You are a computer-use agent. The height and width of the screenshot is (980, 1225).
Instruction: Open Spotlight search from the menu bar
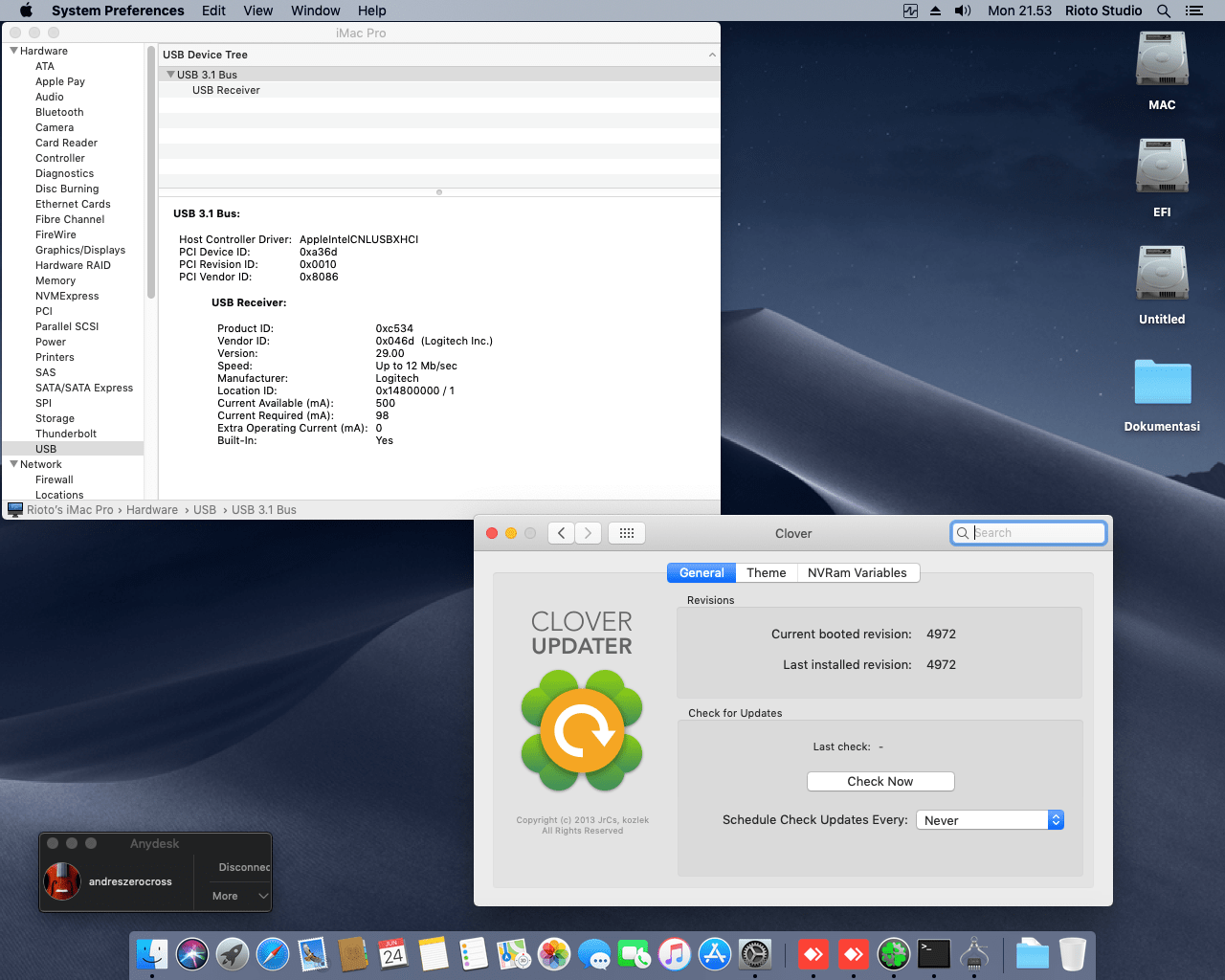[1164, 11]
